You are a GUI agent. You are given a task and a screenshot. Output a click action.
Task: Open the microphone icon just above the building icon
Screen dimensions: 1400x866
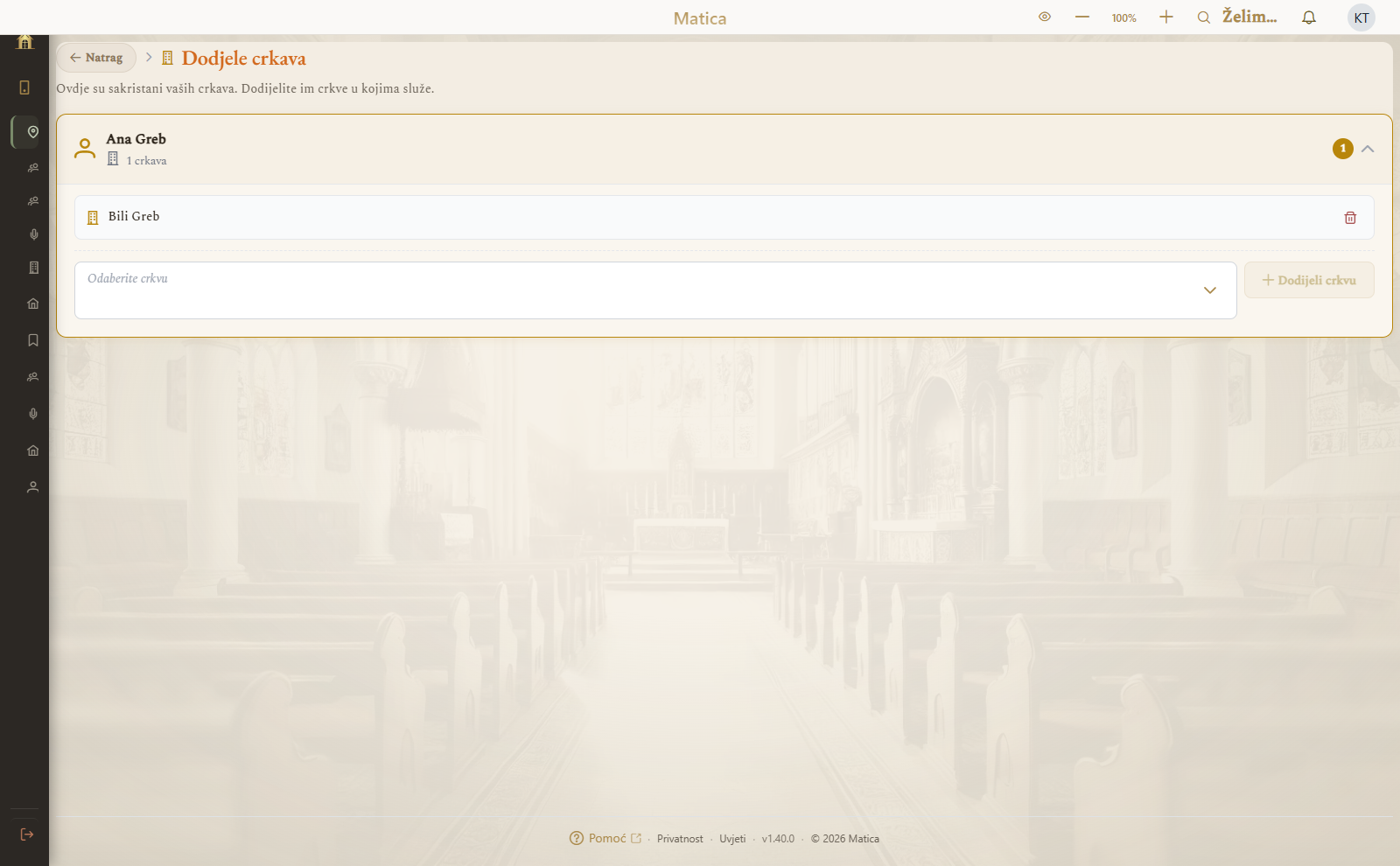(x=33, y=234)
